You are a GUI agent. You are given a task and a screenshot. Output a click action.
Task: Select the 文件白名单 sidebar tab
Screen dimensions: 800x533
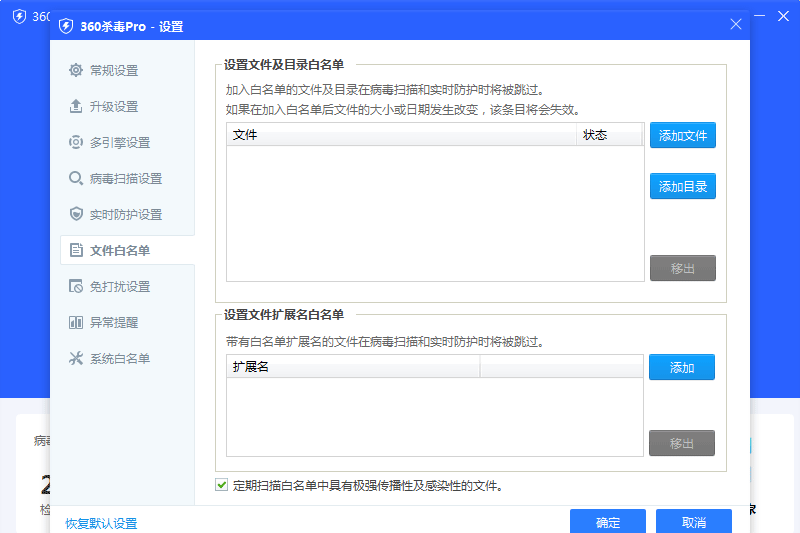click(x=127, y=250)
